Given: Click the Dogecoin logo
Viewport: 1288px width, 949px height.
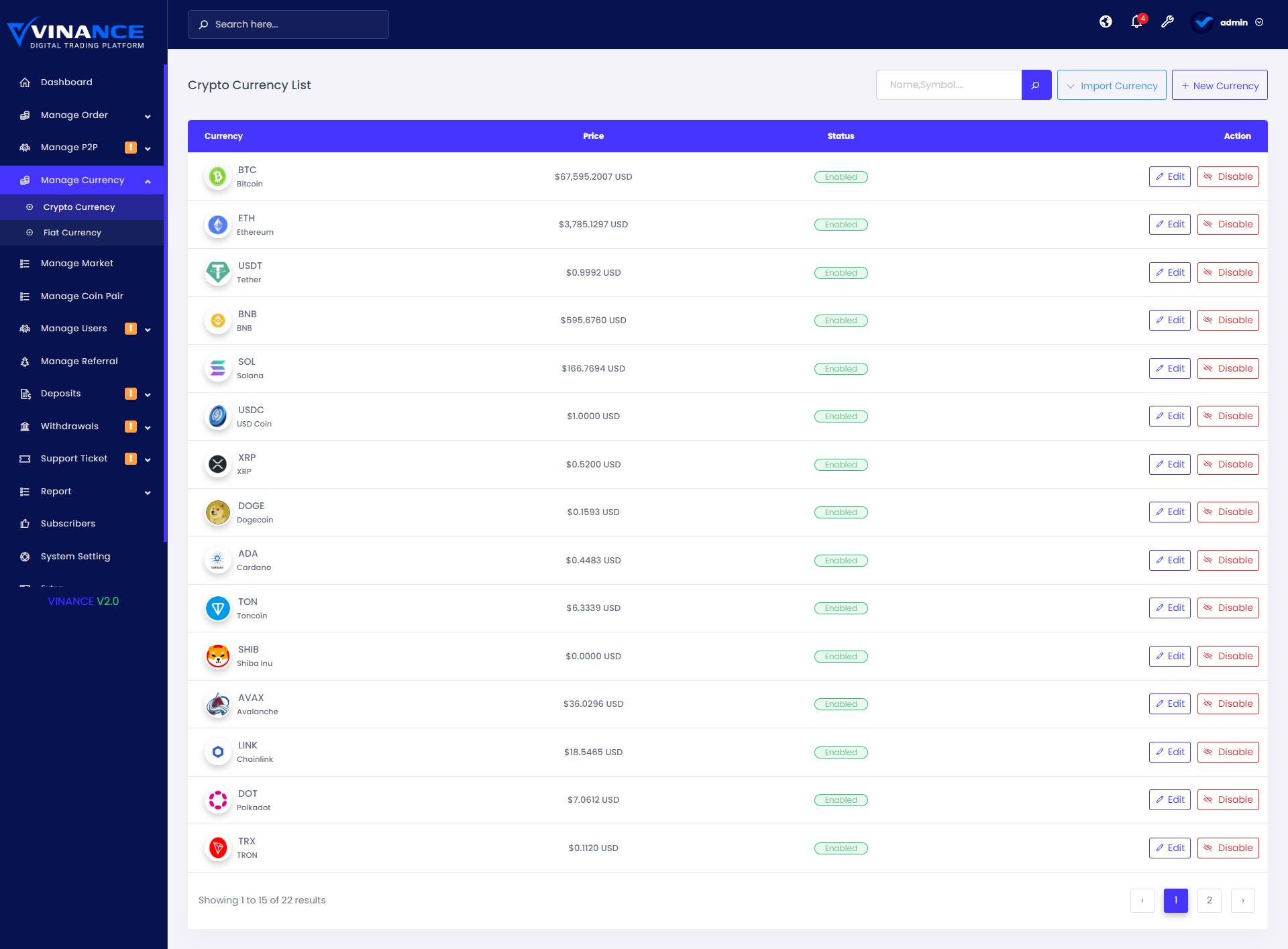Looking at the screenshot, I should (217, 512).
